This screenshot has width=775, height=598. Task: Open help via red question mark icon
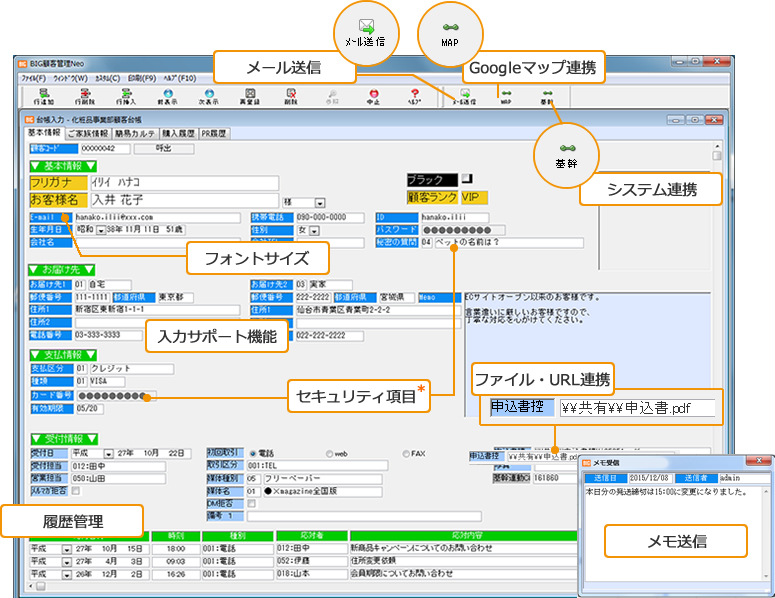[x=415, y=96]
